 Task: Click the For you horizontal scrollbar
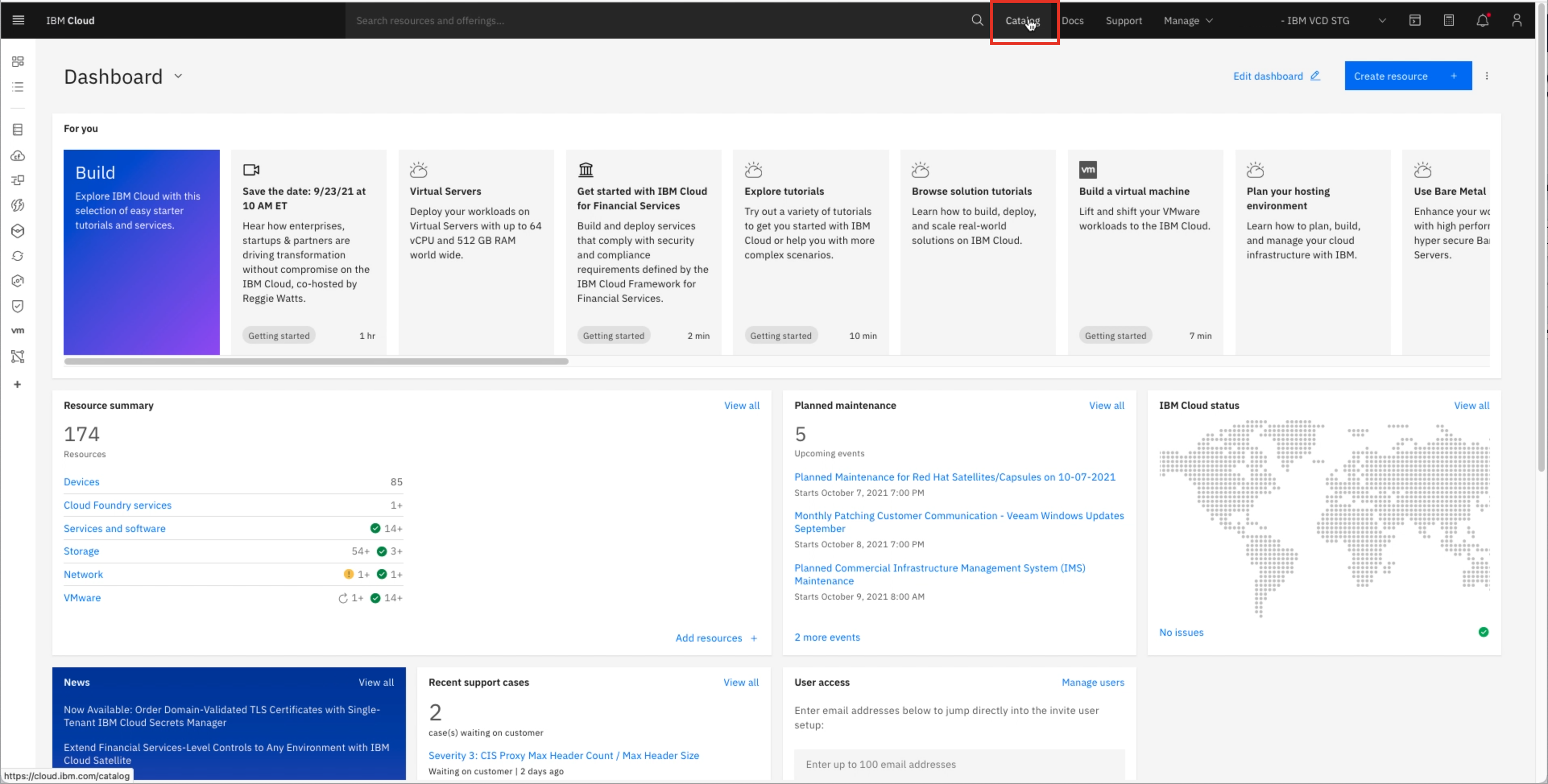point(316,362)
